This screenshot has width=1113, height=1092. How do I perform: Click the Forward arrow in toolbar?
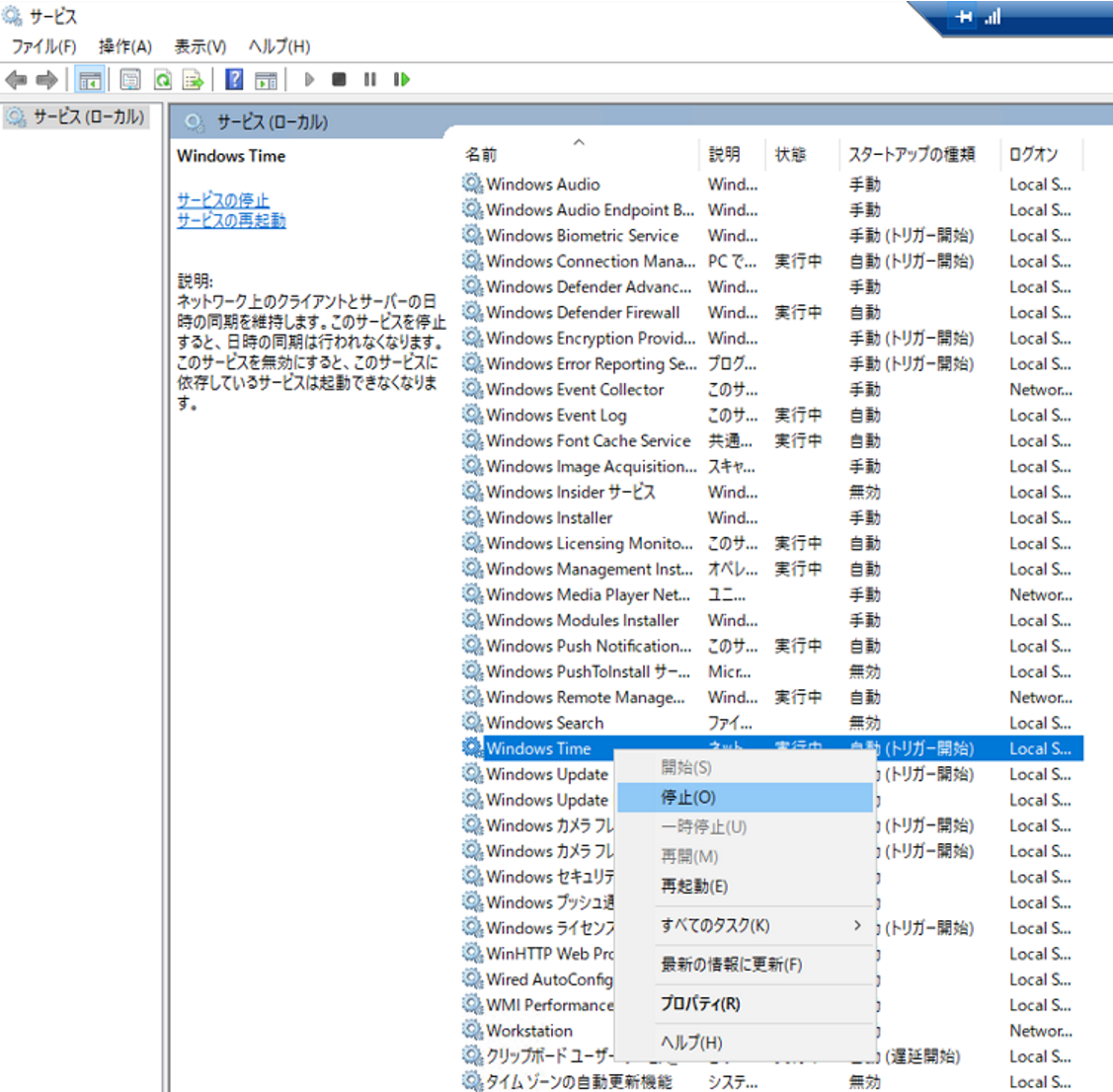coord(46,79)
